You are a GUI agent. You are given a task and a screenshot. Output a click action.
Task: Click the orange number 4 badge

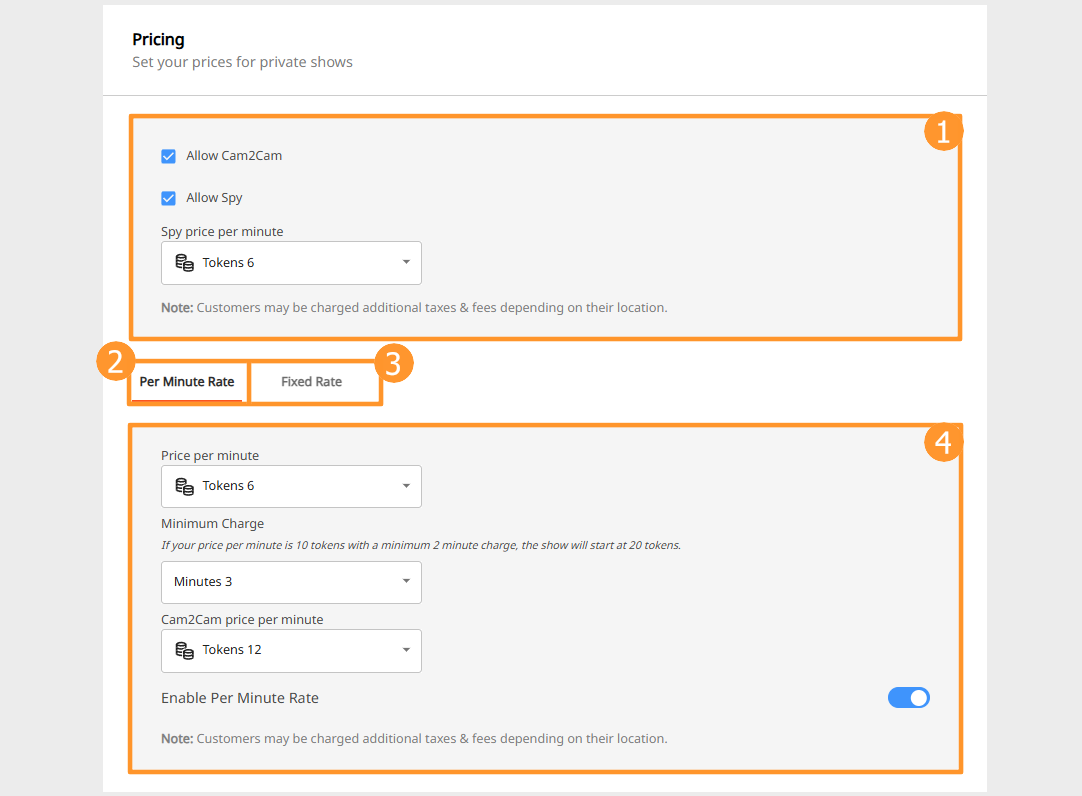tap(942, 442)
